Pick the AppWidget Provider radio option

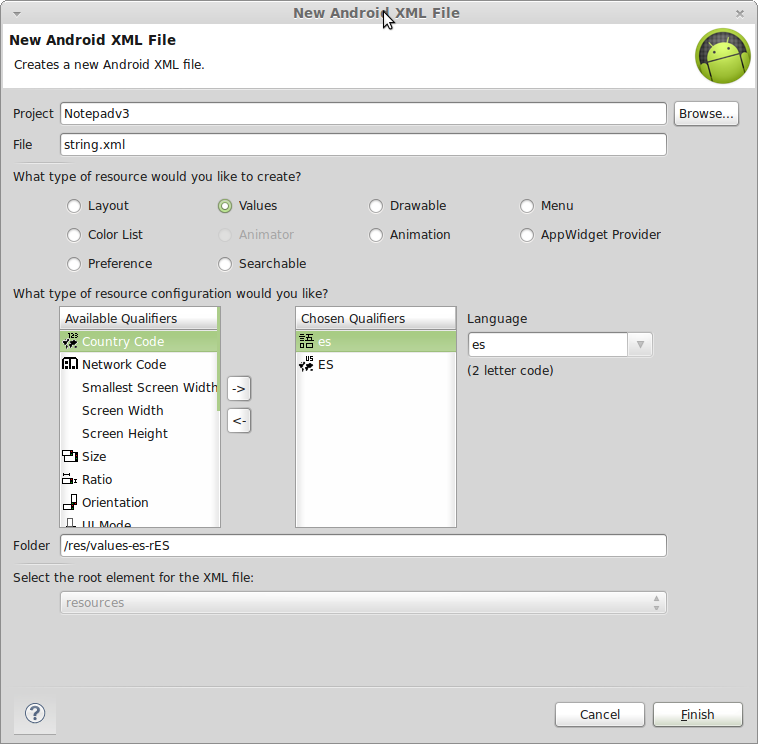pyautogui.click(x=526, y=235)
